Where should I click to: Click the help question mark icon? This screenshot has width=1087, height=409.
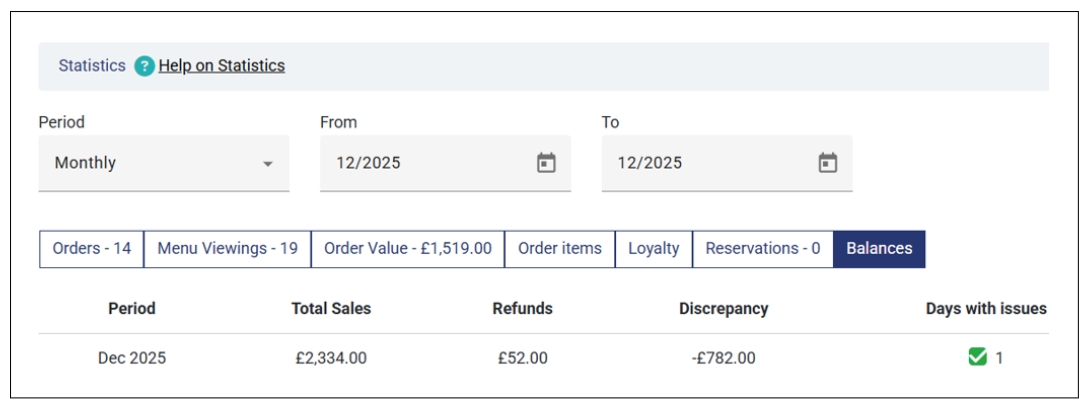point(145,66)
